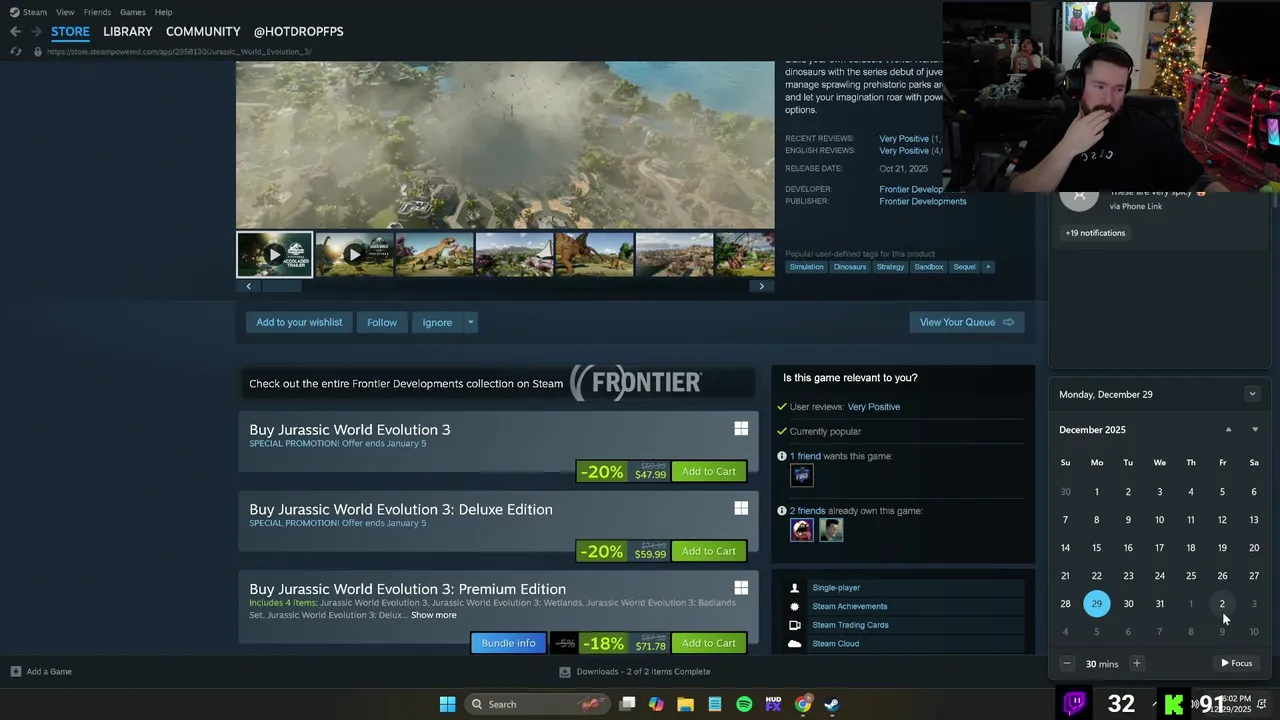Go back with the Steam back arrow
1280x720 pixels.
[15, 32]
